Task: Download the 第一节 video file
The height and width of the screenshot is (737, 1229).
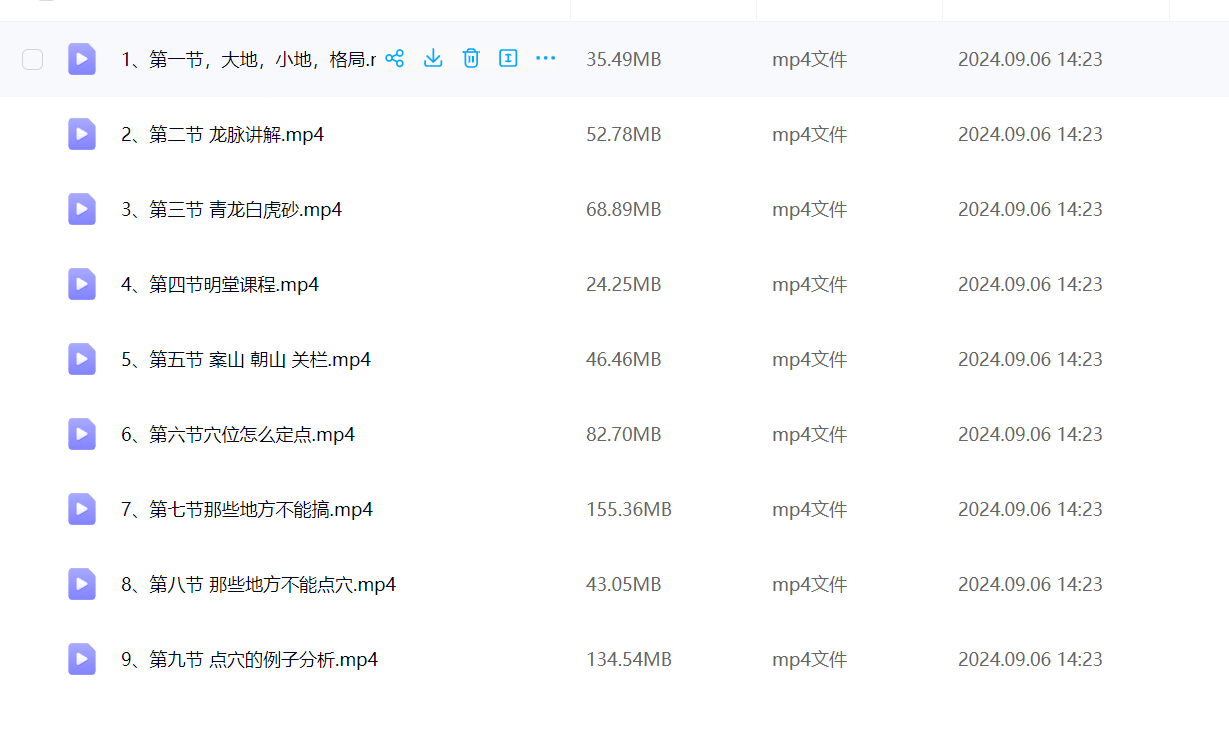Action: click(433, 58)
